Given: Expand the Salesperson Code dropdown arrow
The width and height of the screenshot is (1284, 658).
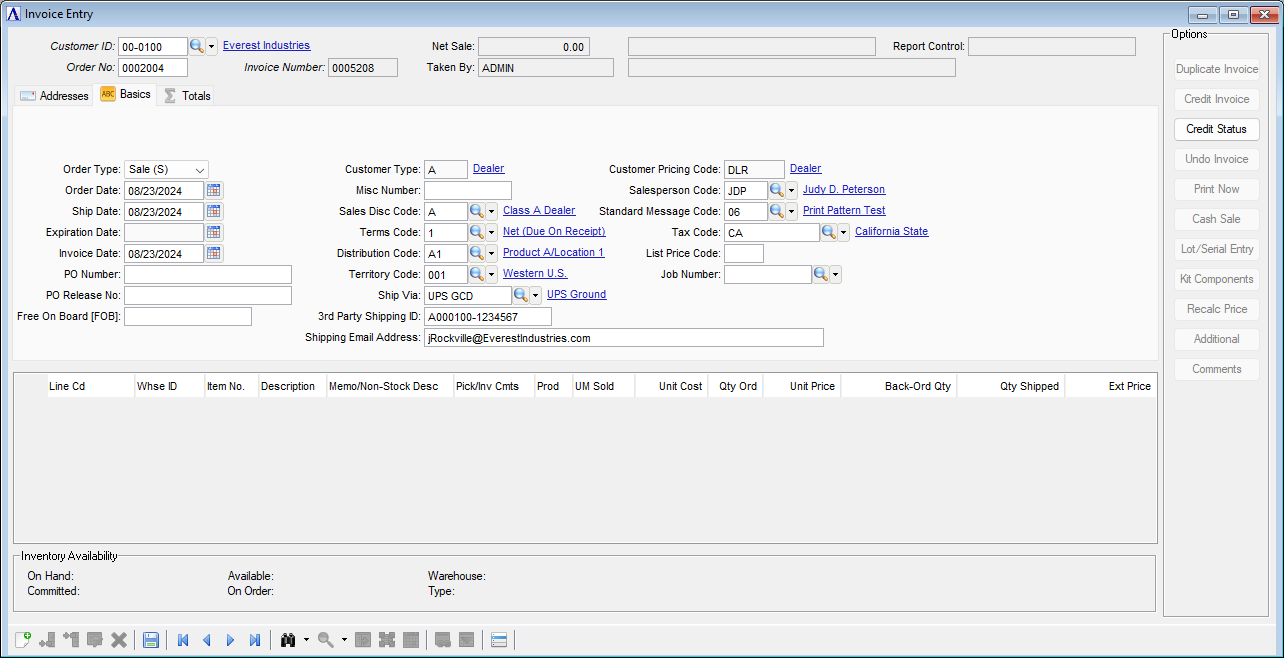Looking at the screenshot, I should 791,190.
